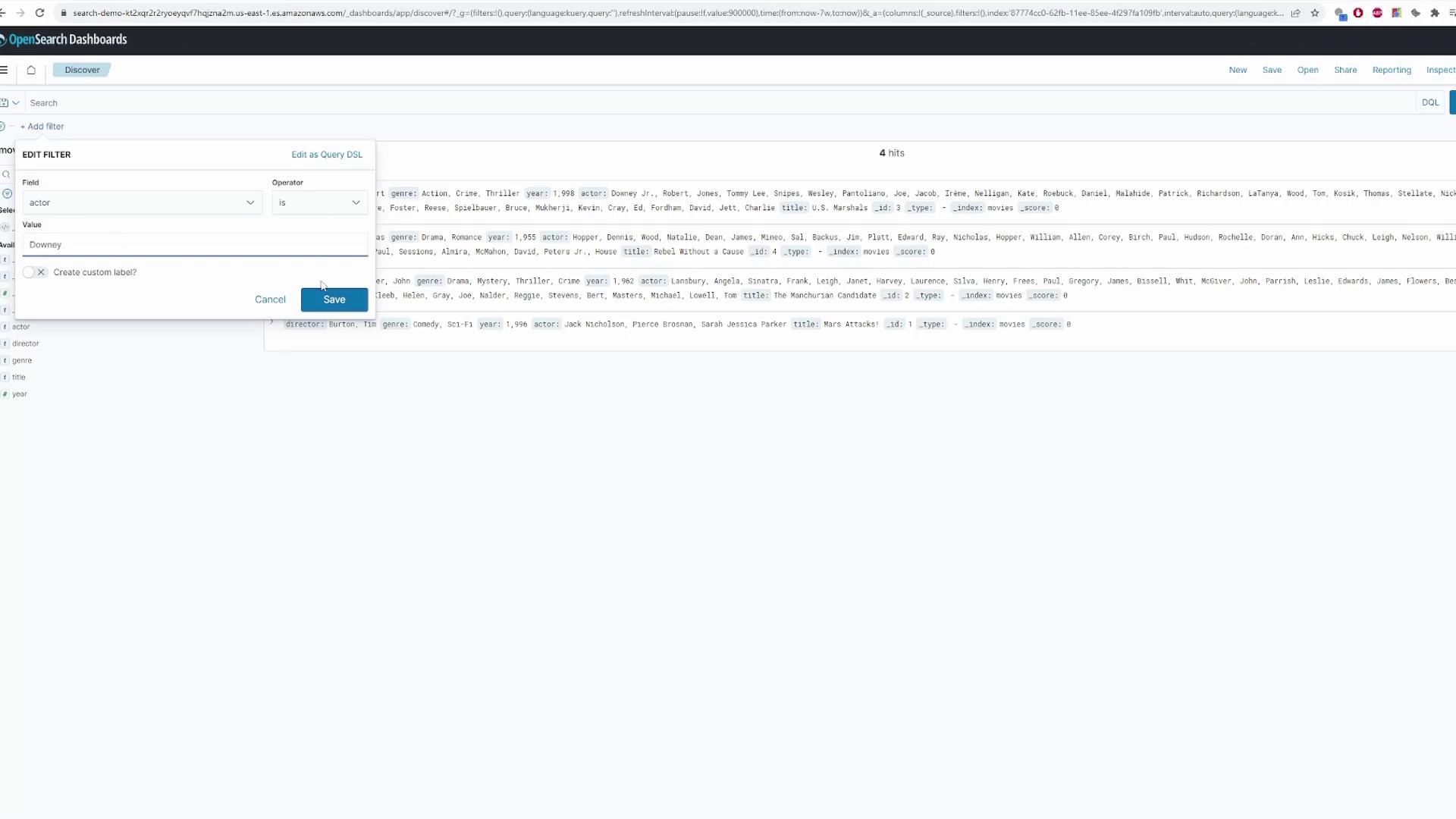
Task: Expand the Burton, Tim document row
Action: pos(271,323)
